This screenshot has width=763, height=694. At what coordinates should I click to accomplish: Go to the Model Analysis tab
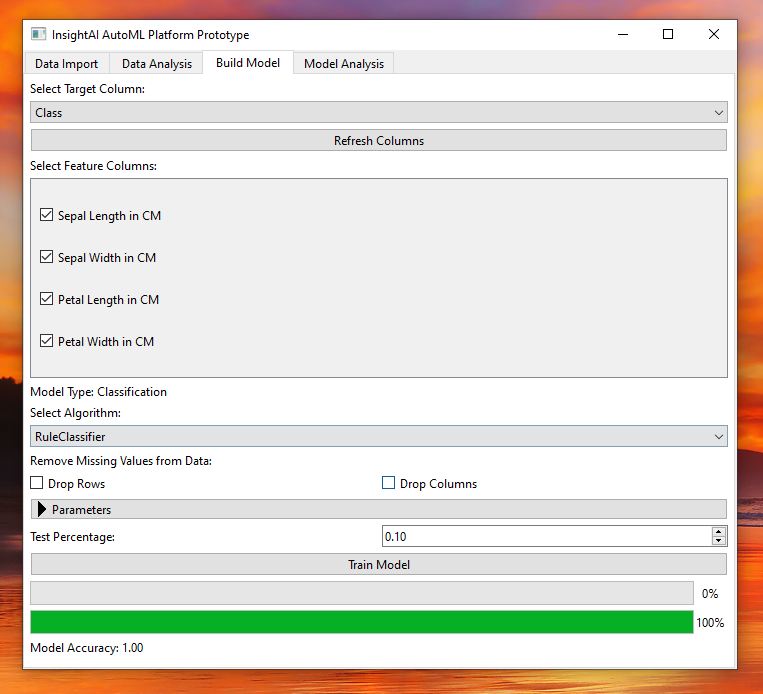pos(344,64)
